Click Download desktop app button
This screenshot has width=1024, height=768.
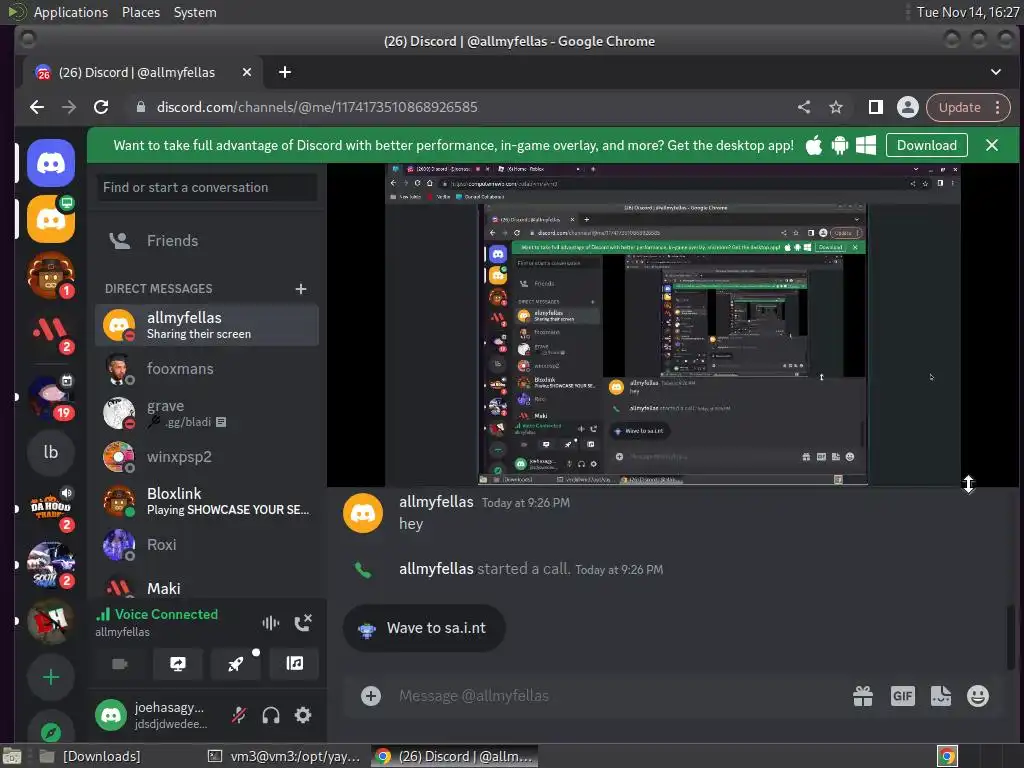coord(926,146)
